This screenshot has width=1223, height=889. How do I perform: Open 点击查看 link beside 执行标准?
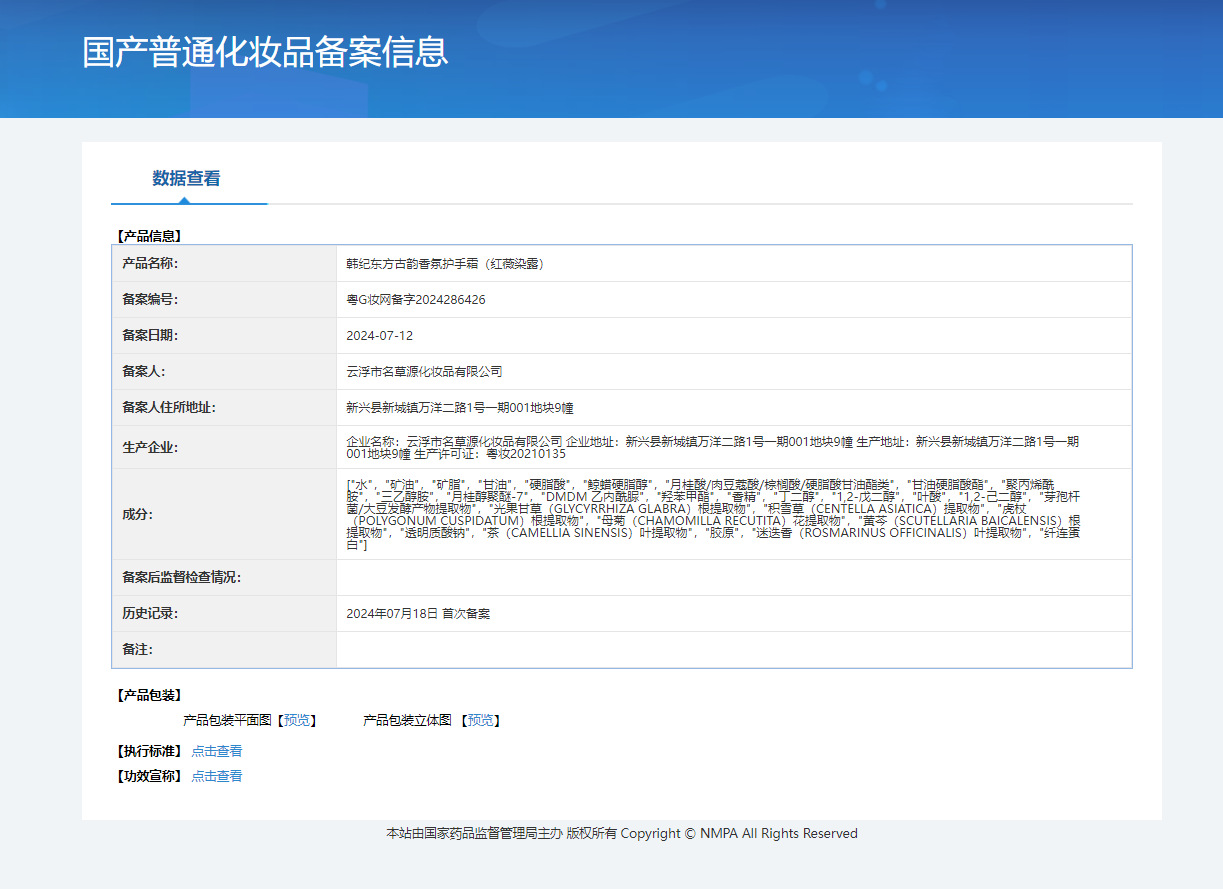tap(217, 751)
